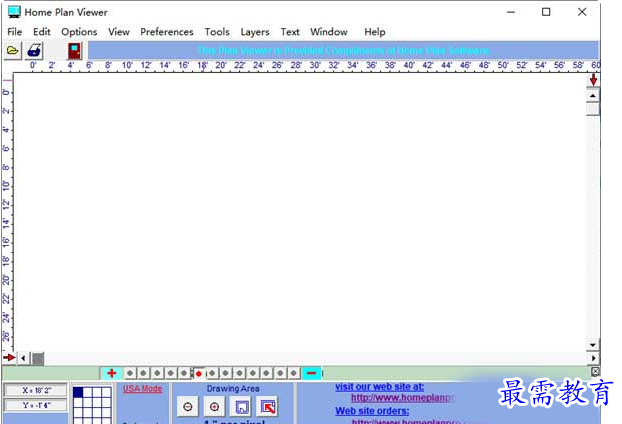The image size is (622, 424).
Task: Click the red arrow drawing area icon
Action: coord(268,407)
